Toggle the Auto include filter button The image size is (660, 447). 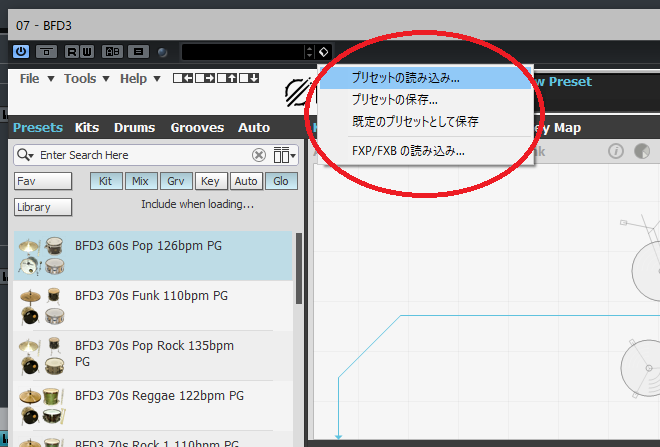click(246, 181)
